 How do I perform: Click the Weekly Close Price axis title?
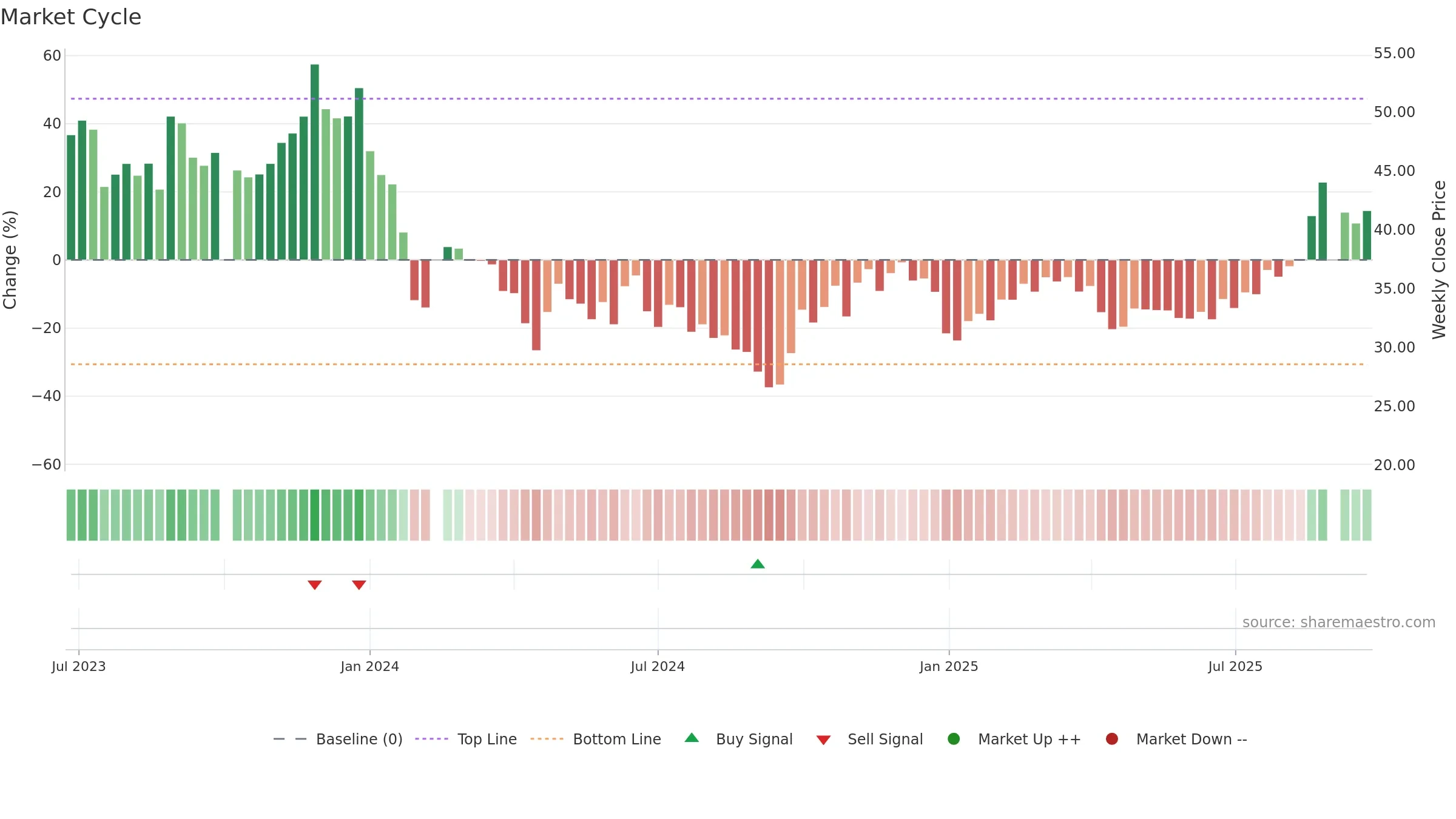[x=1439, y=260]
